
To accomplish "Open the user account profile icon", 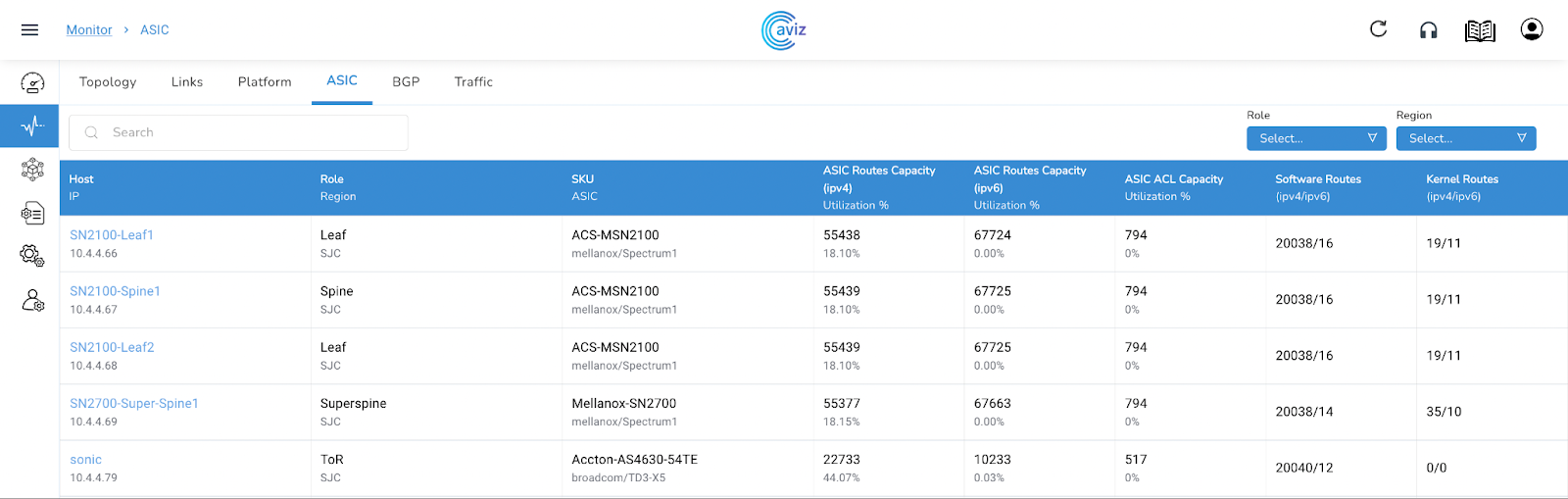I will 1532,29.
